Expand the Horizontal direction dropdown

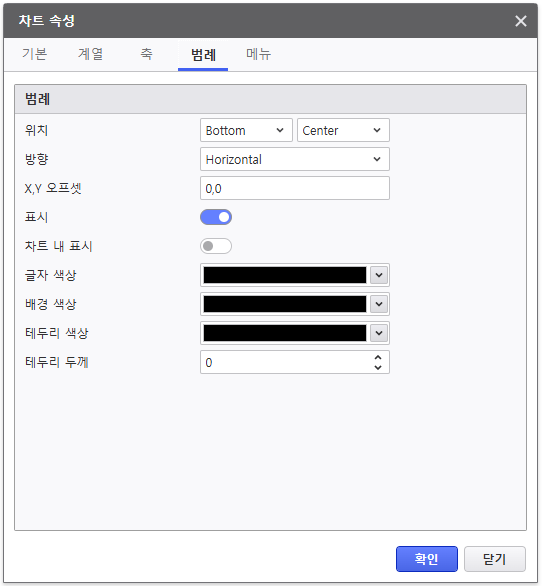point(295,159)
